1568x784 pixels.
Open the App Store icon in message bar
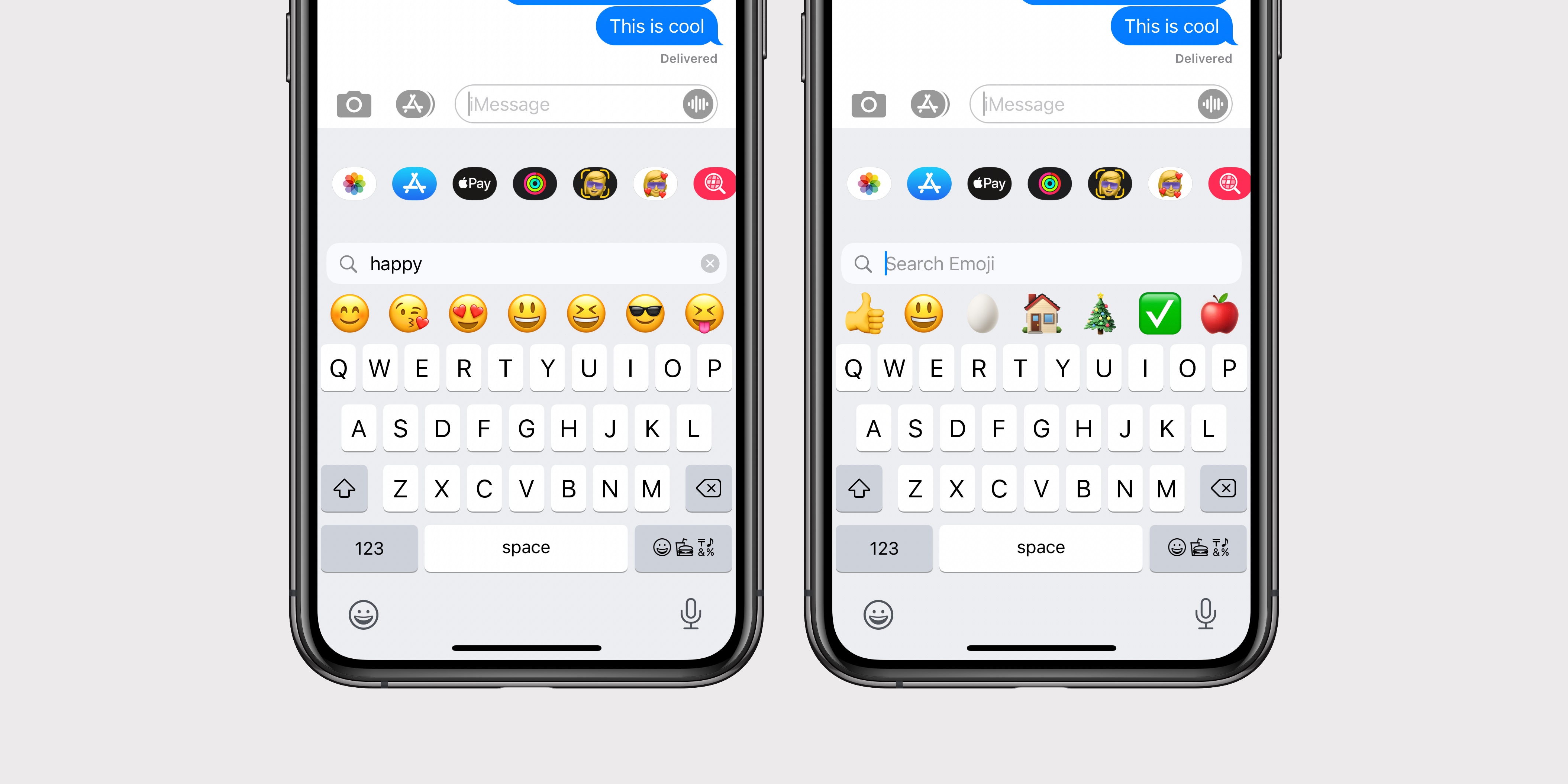point(416,104)
